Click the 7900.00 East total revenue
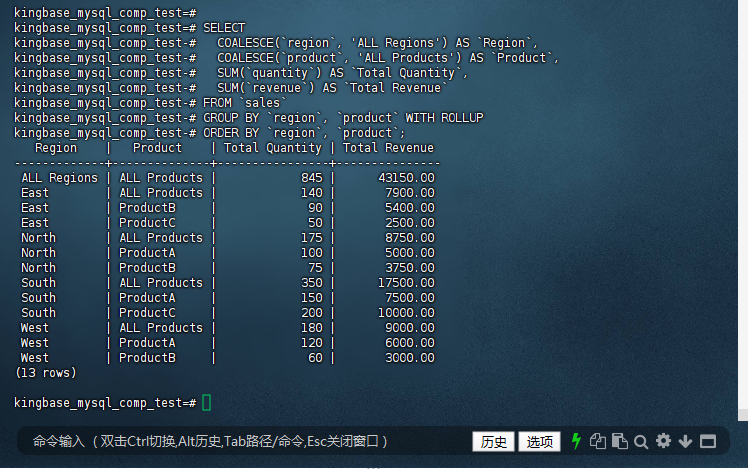This screenshot has height=469, width=748. 410,193
